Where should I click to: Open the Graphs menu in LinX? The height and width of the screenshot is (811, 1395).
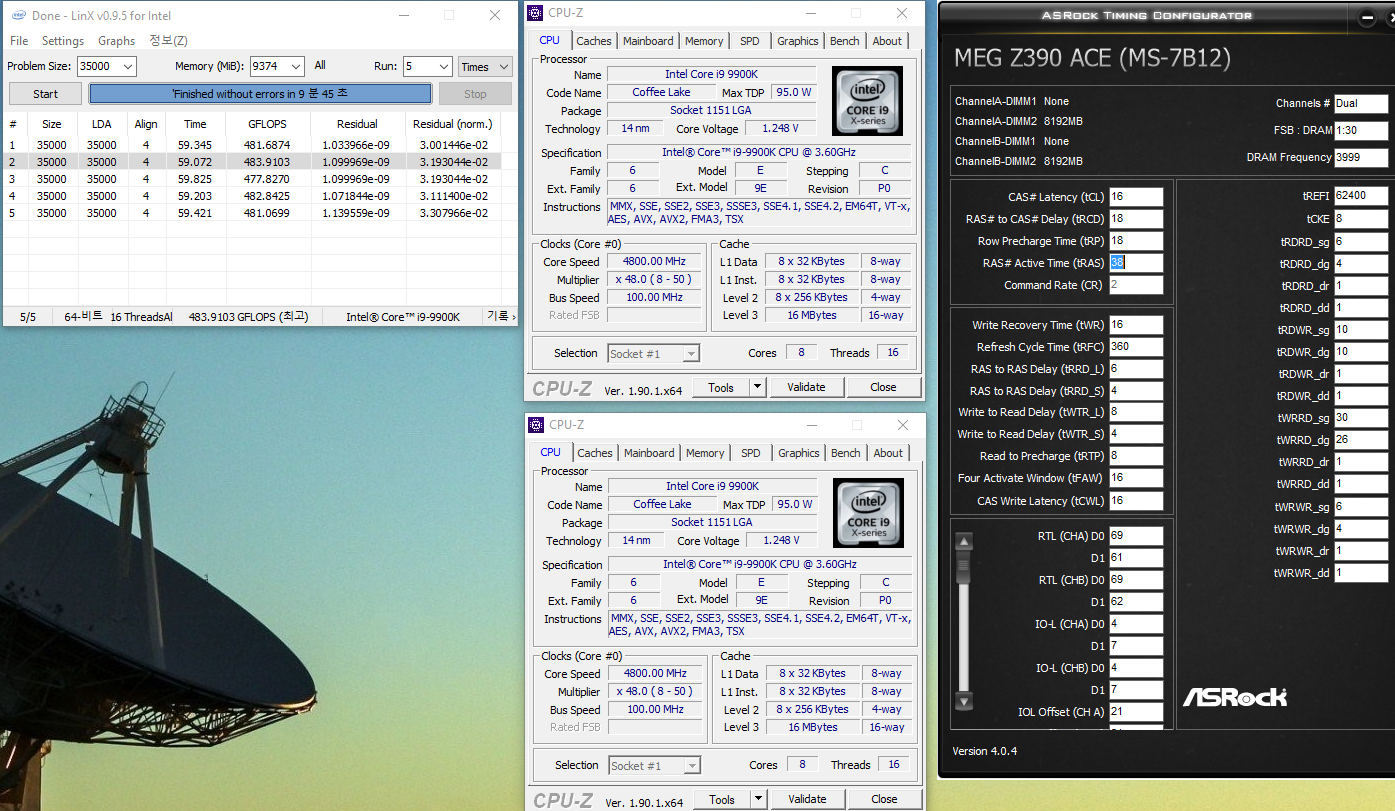click(x=116, y=41)
